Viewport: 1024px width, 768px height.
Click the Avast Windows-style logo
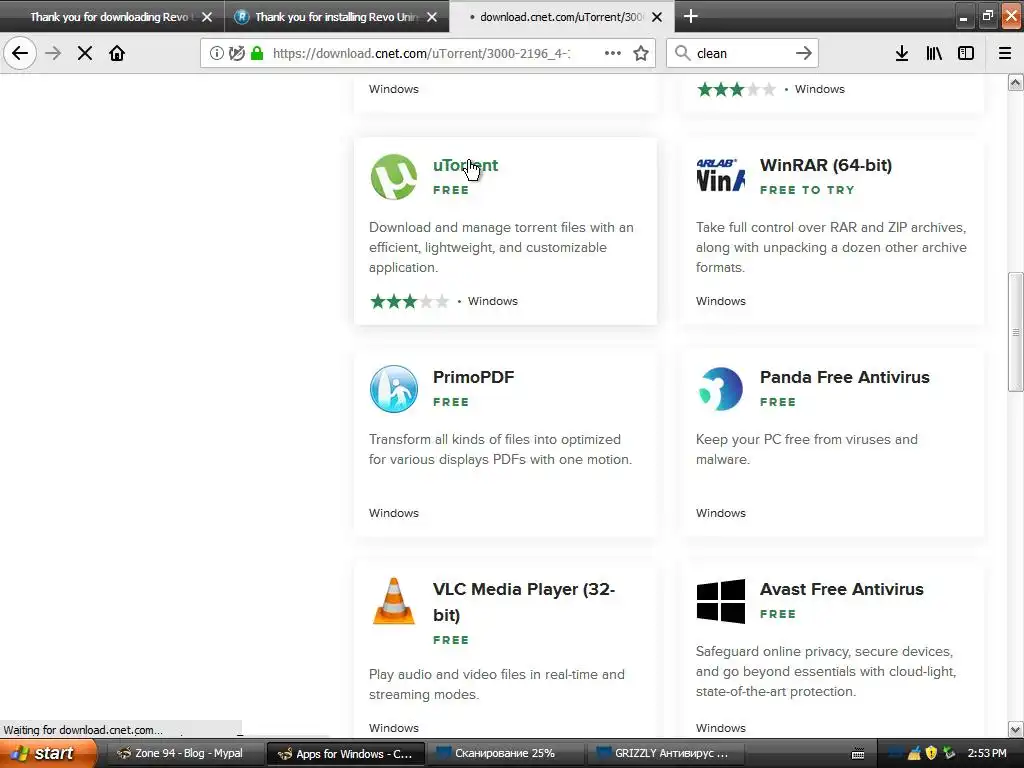[720, 601]
